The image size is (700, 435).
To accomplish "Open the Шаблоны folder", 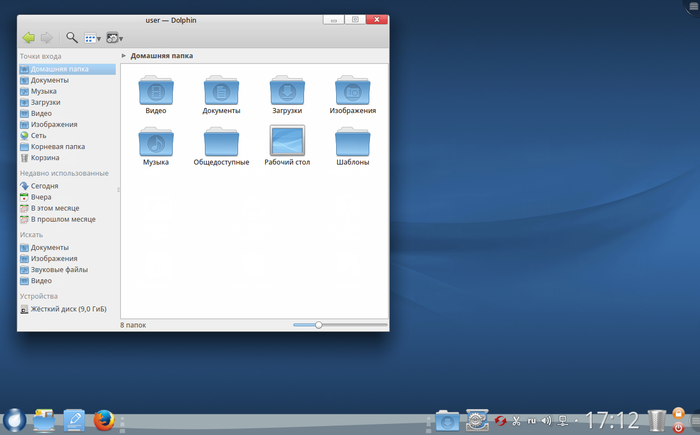I will pos(353,142).
